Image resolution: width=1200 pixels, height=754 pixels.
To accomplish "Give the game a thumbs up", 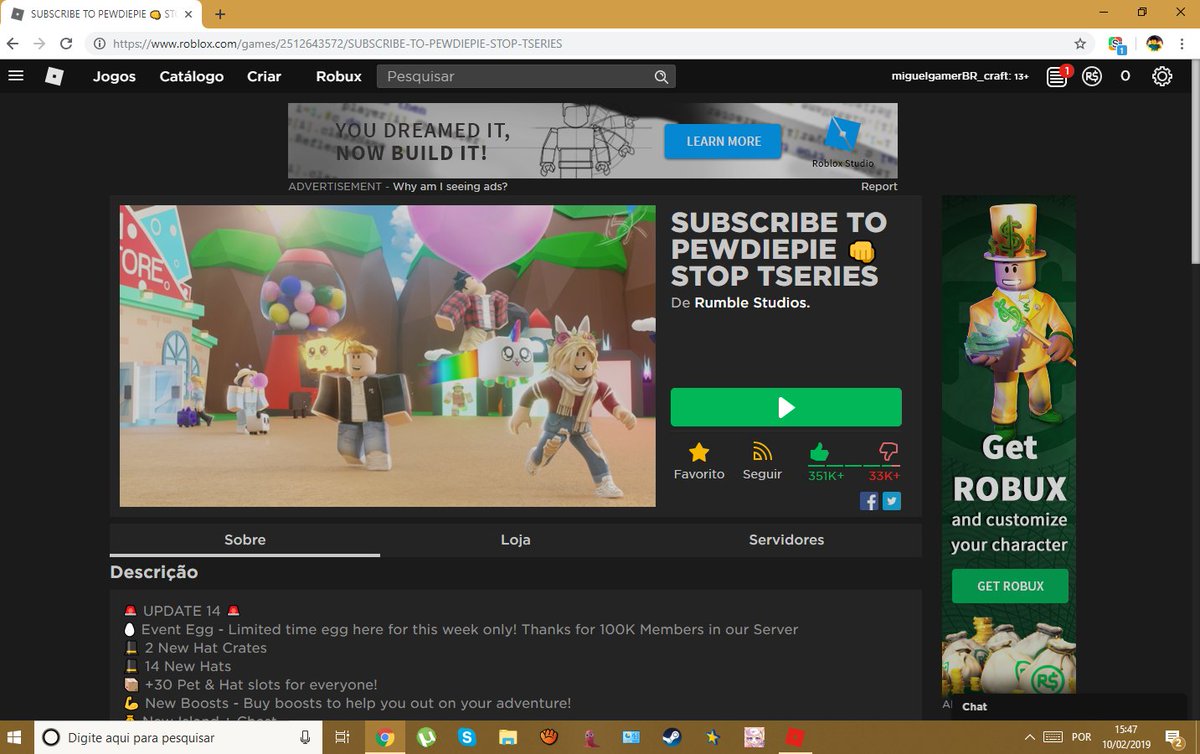I will point(820,453).
